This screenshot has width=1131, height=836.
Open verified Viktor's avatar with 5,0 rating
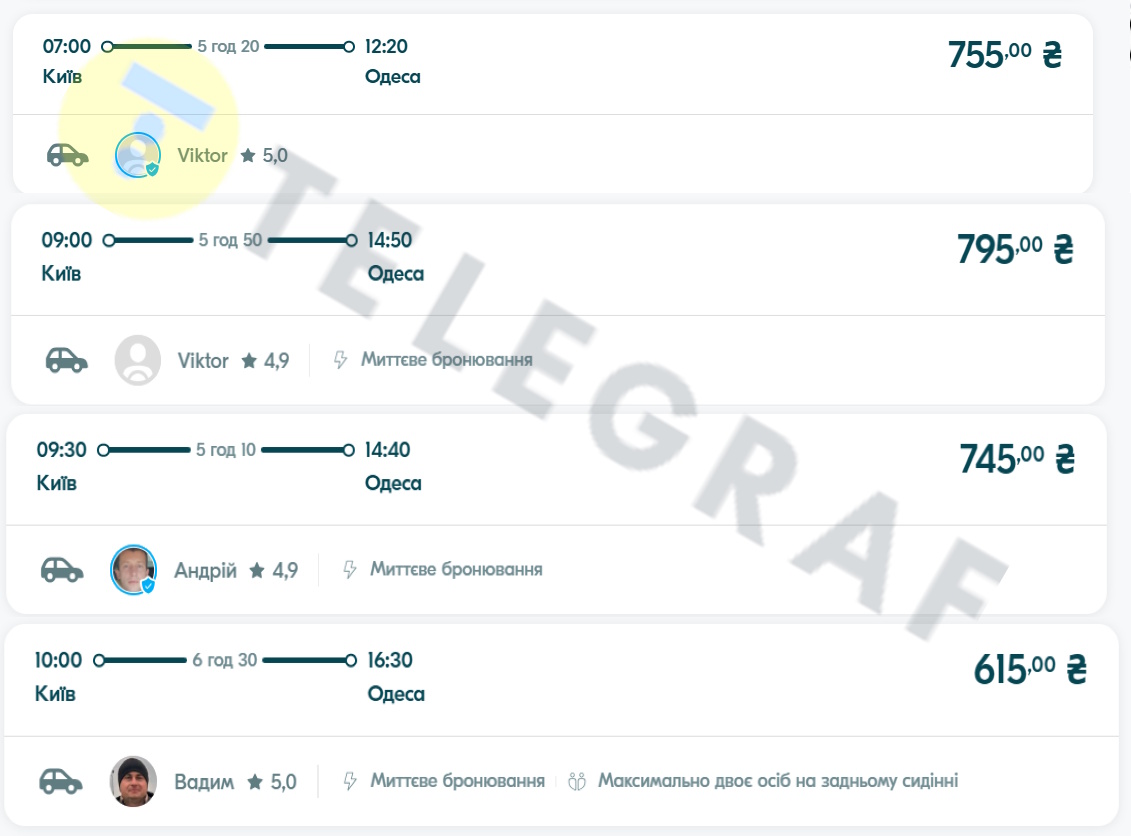(137, 155)
